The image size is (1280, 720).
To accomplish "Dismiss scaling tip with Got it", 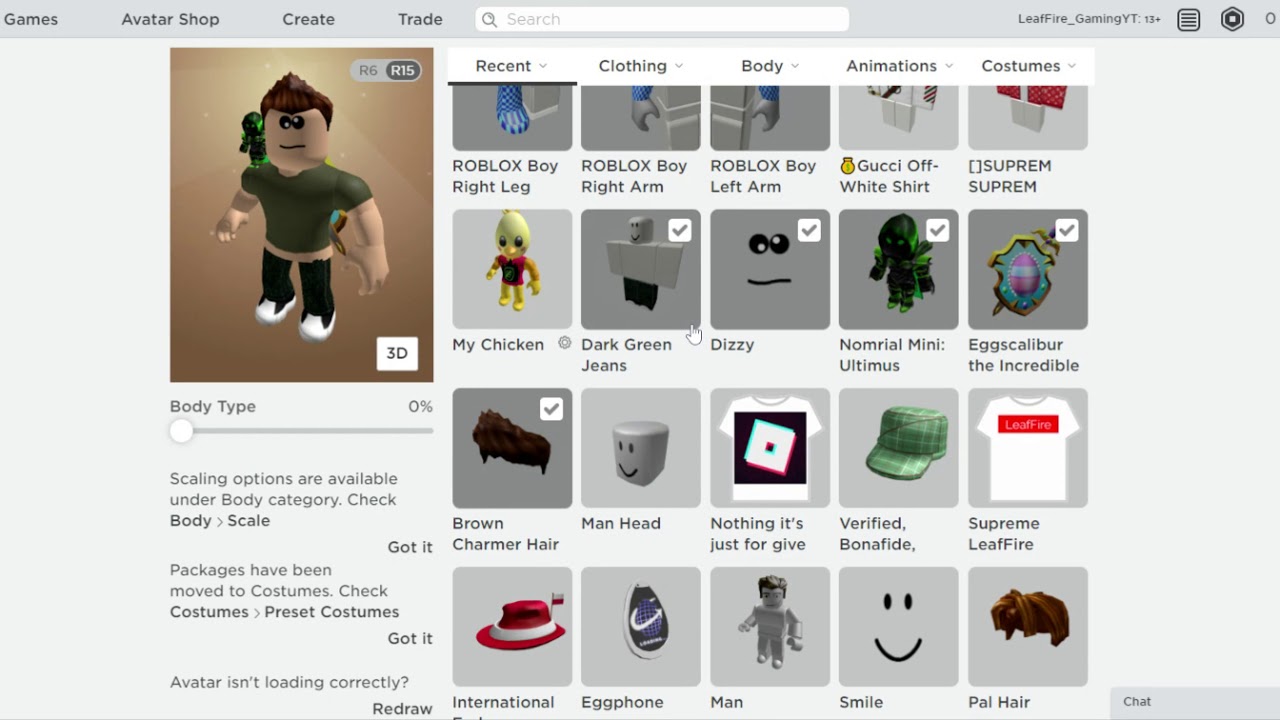I will [x=410, y=547].
